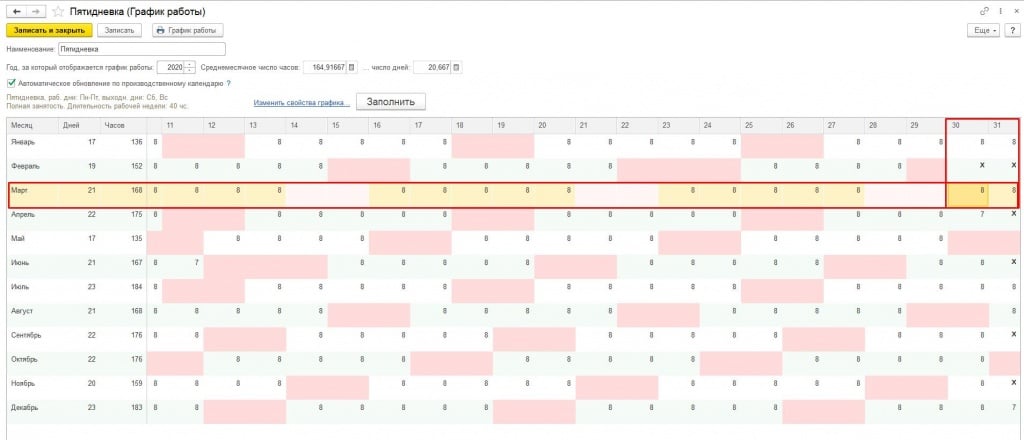Screen dimensions: 1024x440
Task: Click the Часов column header
Action: [x=115, y=125]
